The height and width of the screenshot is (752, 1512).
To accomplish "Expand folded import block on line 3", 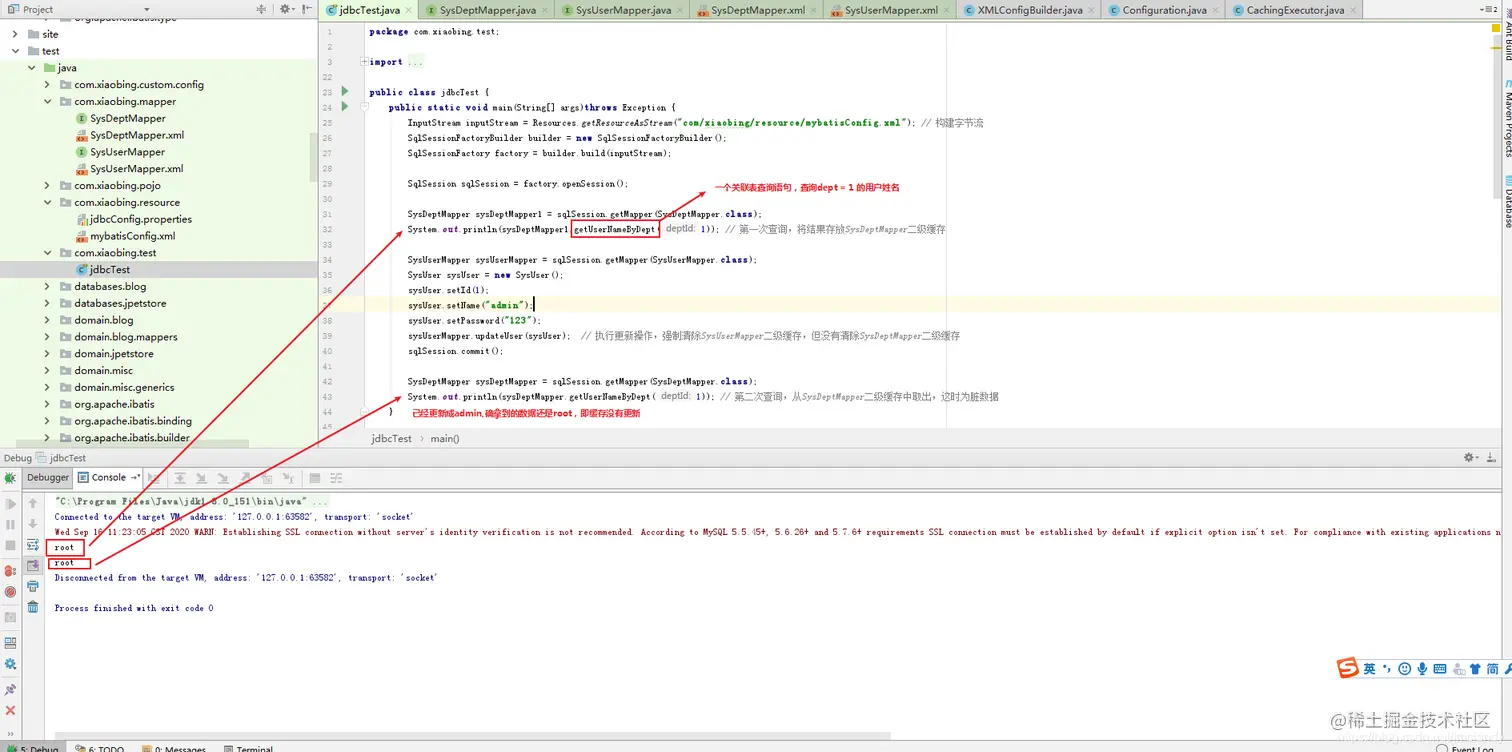I will [364, 62].
